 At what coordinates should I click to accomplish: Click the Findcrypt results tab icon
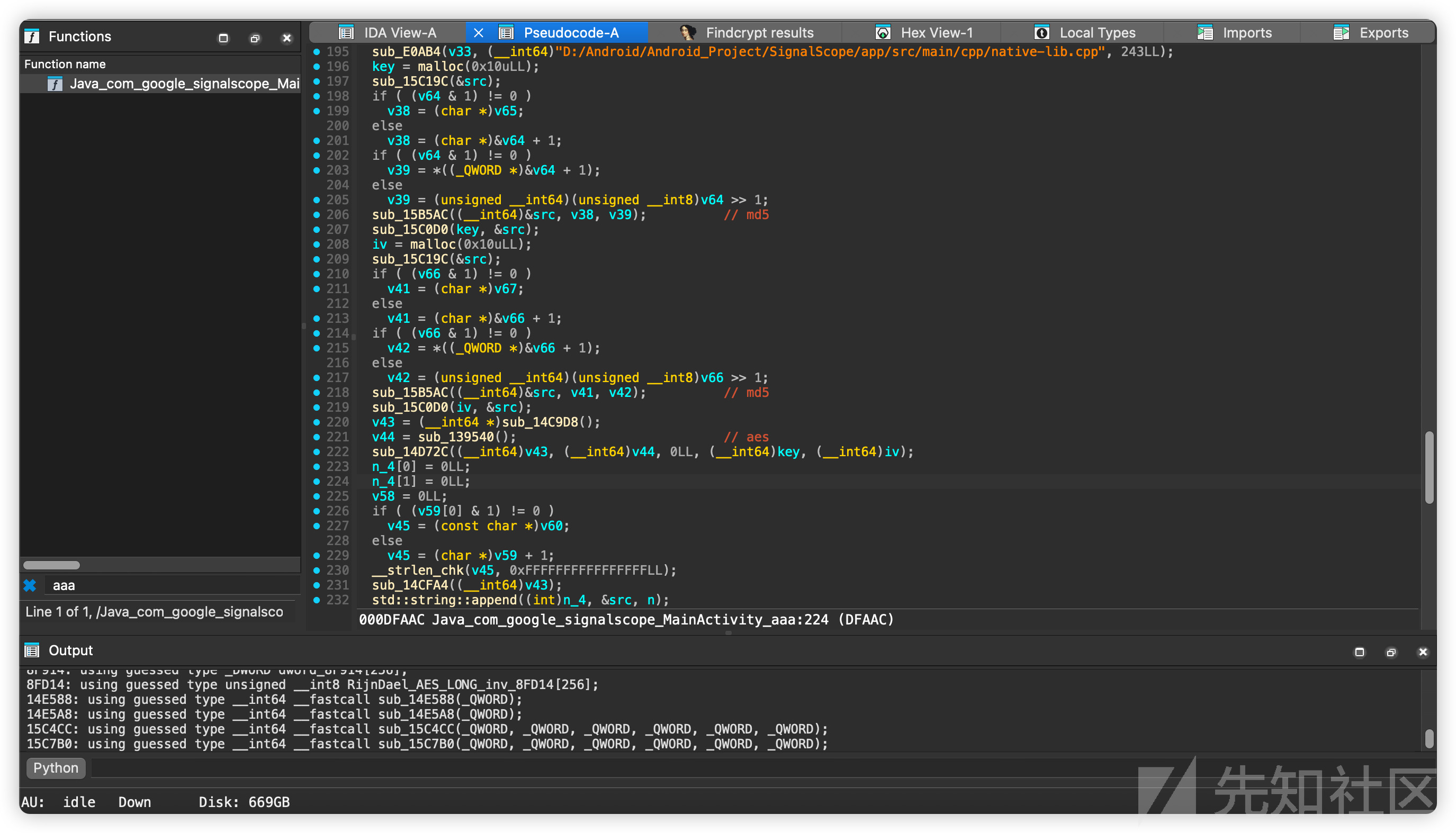[x=687, y=33]
